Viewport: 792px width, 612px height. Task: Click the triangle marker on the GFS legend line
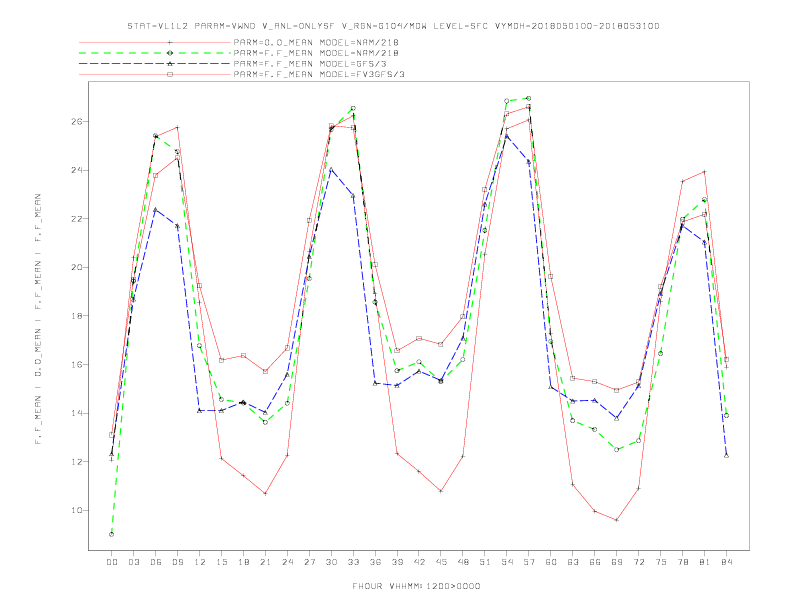[x=170, y=64]
